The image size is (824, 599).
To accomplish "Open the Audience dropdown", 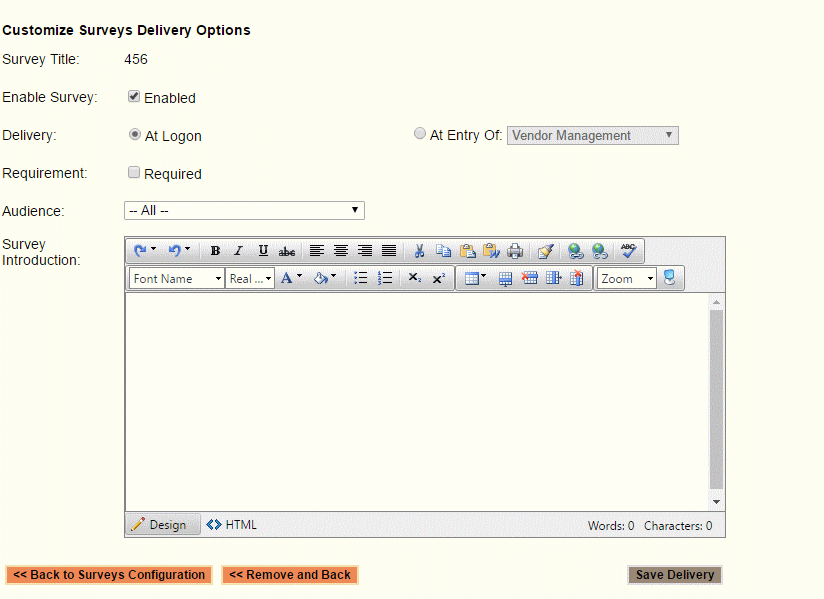I will click(244, 210).
